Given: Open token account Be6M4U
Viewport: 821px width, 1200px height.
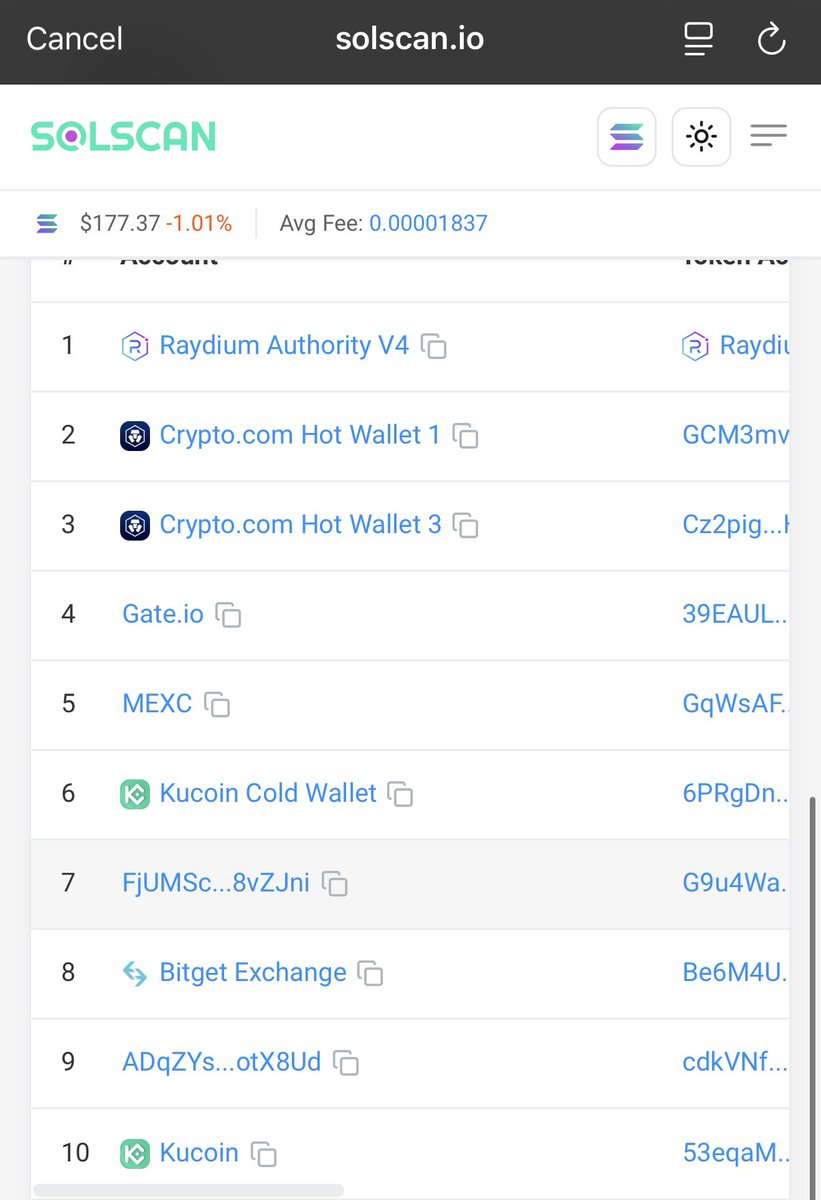Looking at the screenshot, I should tap(736, 972).
